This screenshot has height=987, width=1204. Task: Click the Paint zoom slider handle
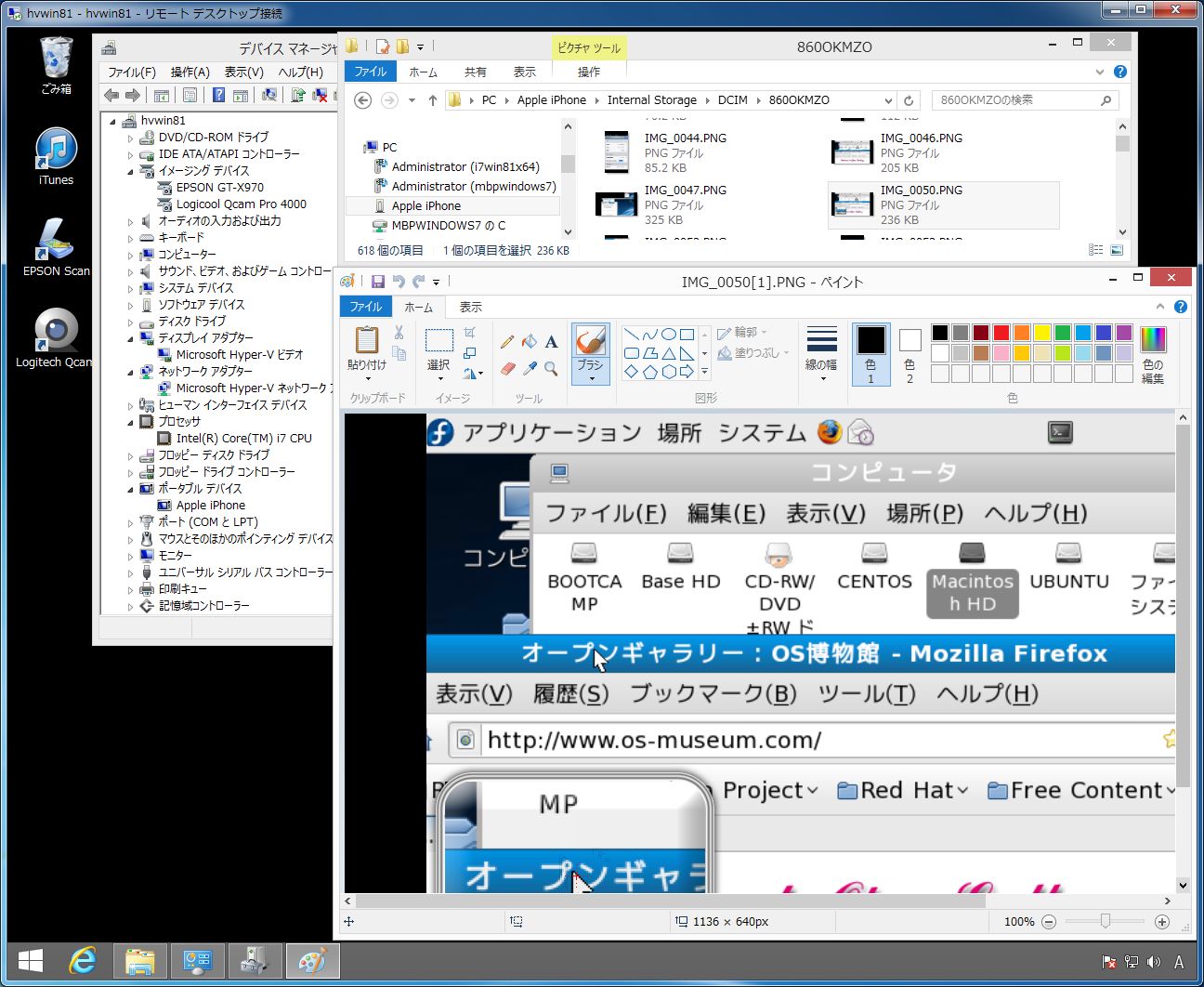click(1105, 921)
